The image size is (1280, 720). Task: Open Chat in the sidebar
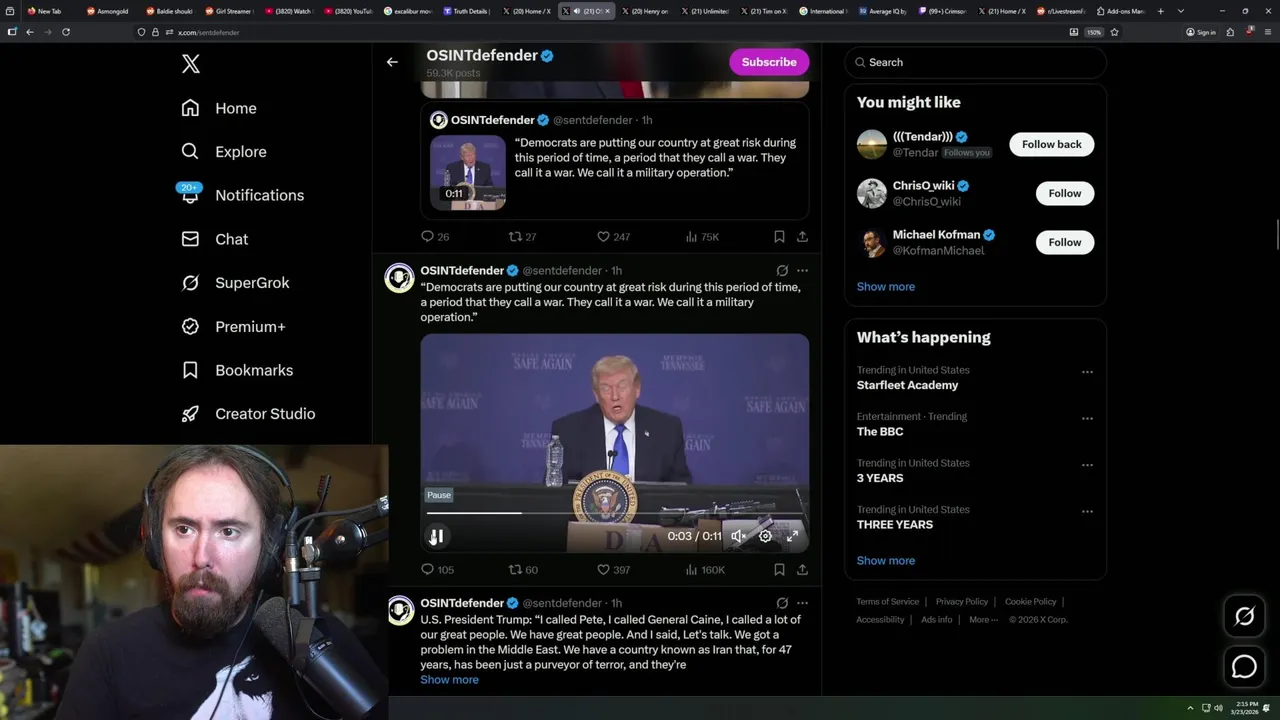click(214, 239)
